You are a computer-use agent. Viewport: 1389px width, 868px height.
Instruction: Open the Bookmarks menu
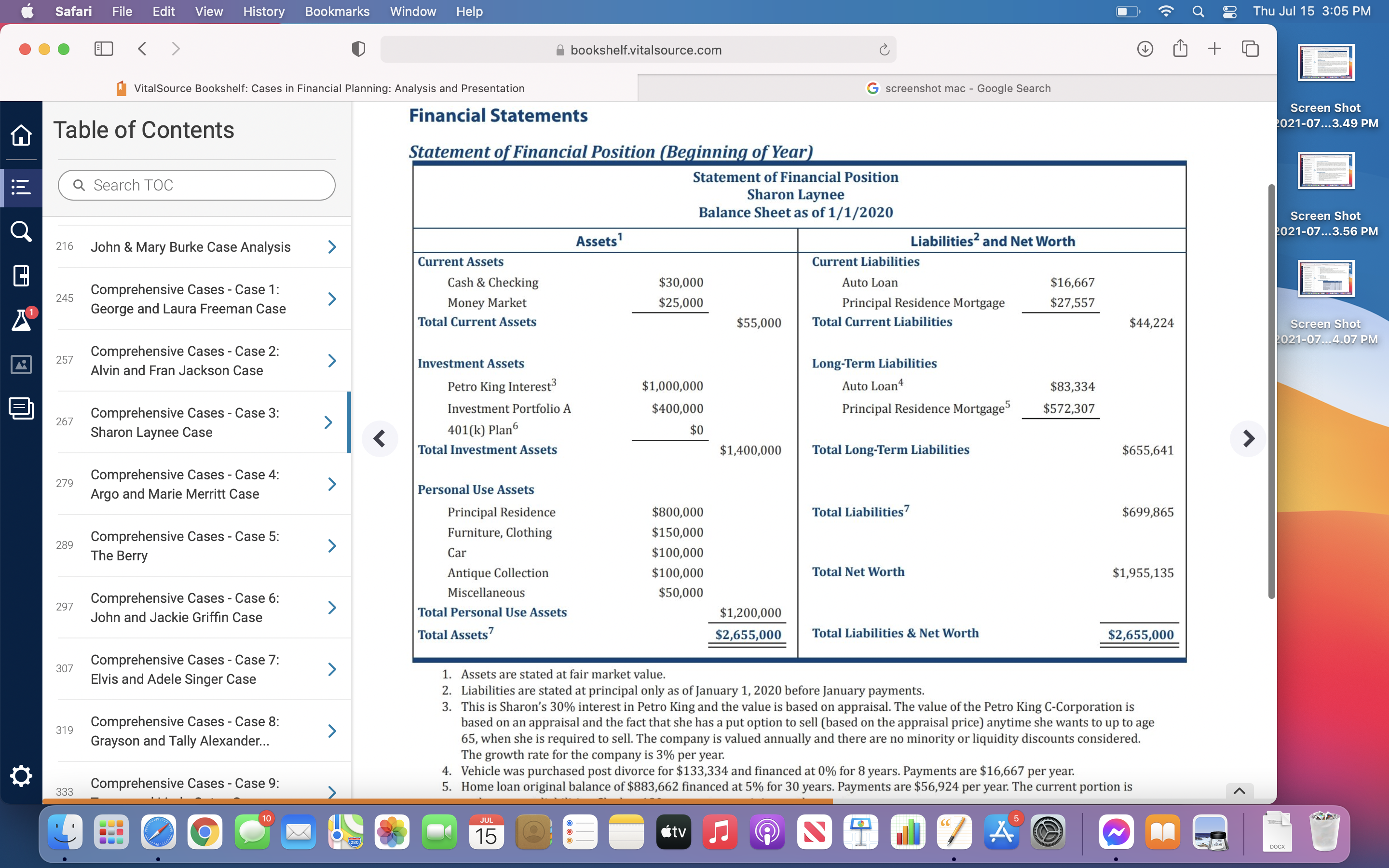337,12
